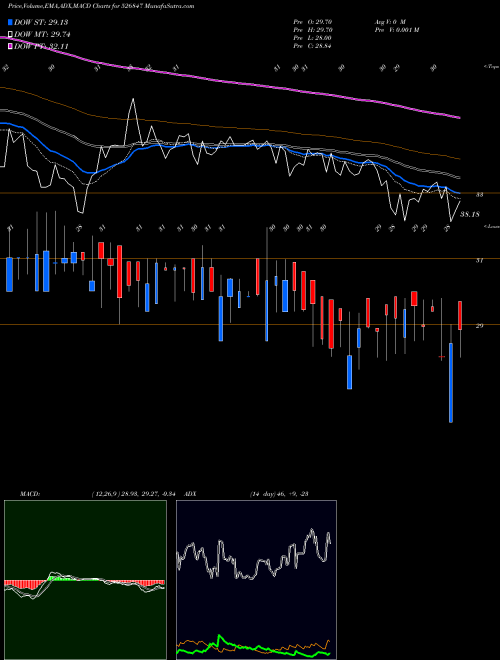Click the 'Pre L: 28.60' low value

[x=313, y=38]
